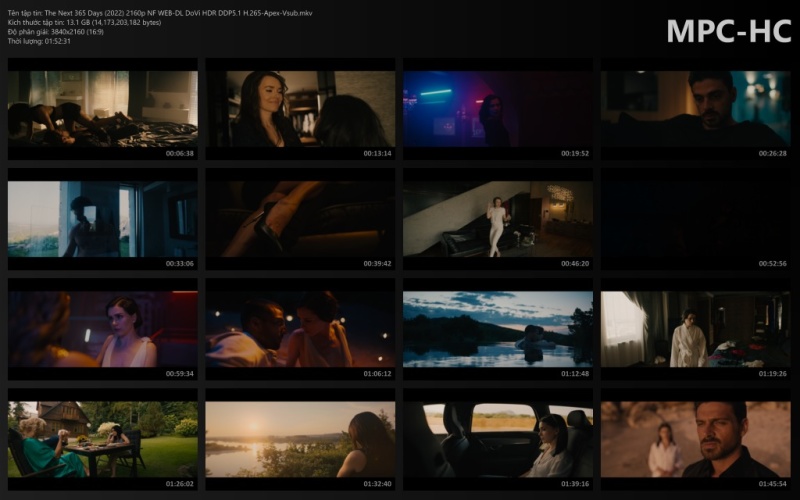Click the 00:26:28 timestamp label

(x=772, y=153)
